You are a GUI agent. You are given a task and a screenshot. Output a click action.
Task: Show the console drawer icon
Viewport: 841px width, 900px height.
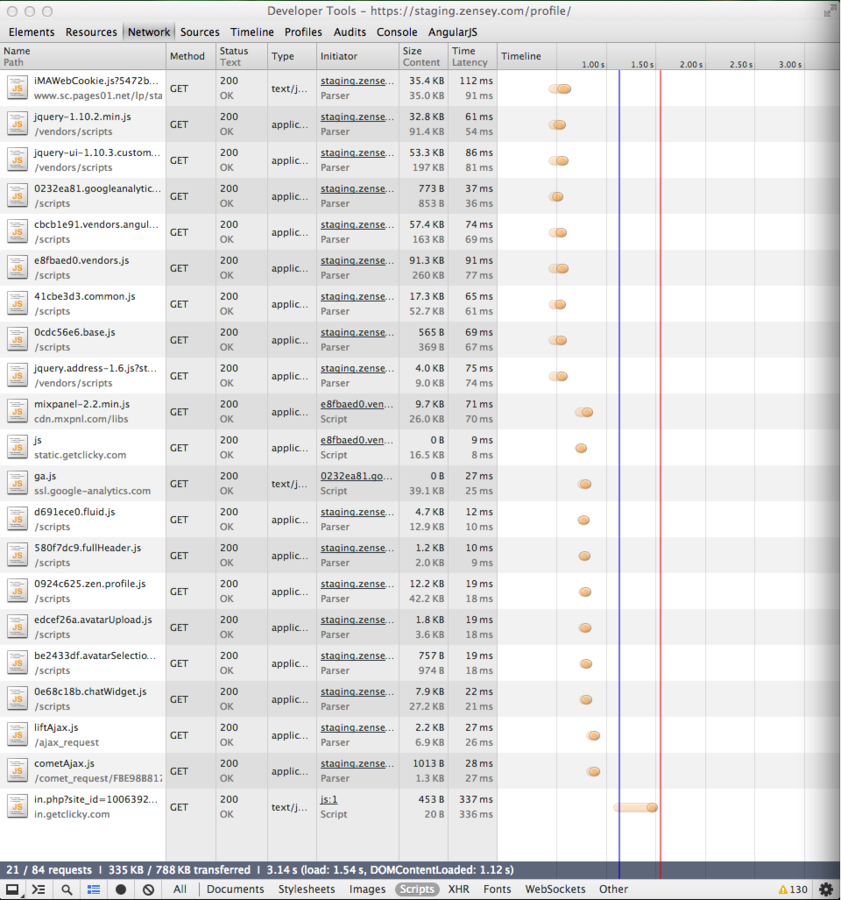(38, 889)
